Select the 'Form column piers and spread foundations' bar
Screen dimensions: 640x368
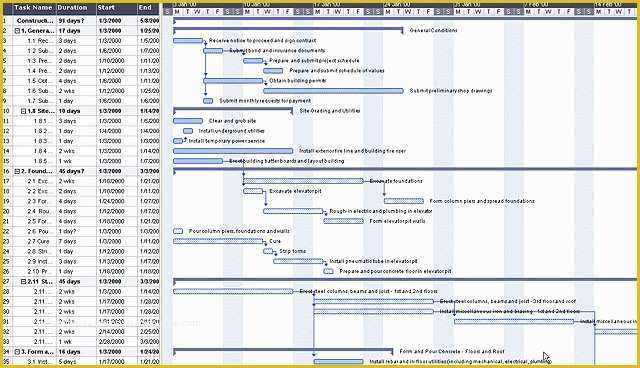coord(404,201)
